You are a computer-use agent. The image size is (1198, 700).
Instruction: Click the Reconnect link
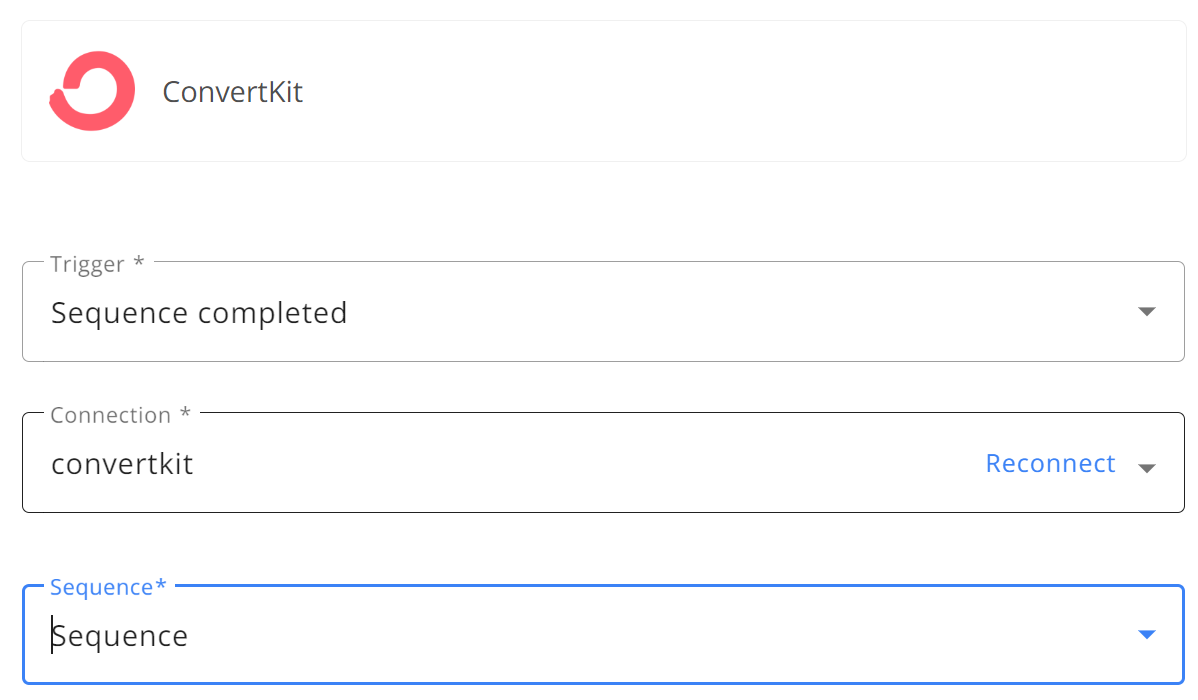pyautogui.click(x=1050, y=463)
